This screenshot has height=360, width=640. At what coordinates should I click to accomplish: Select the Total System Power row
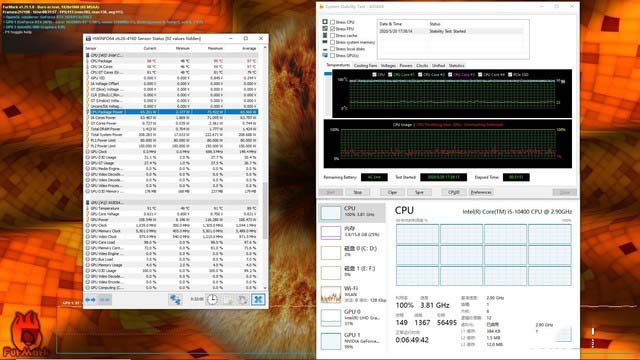pos(172,134)
